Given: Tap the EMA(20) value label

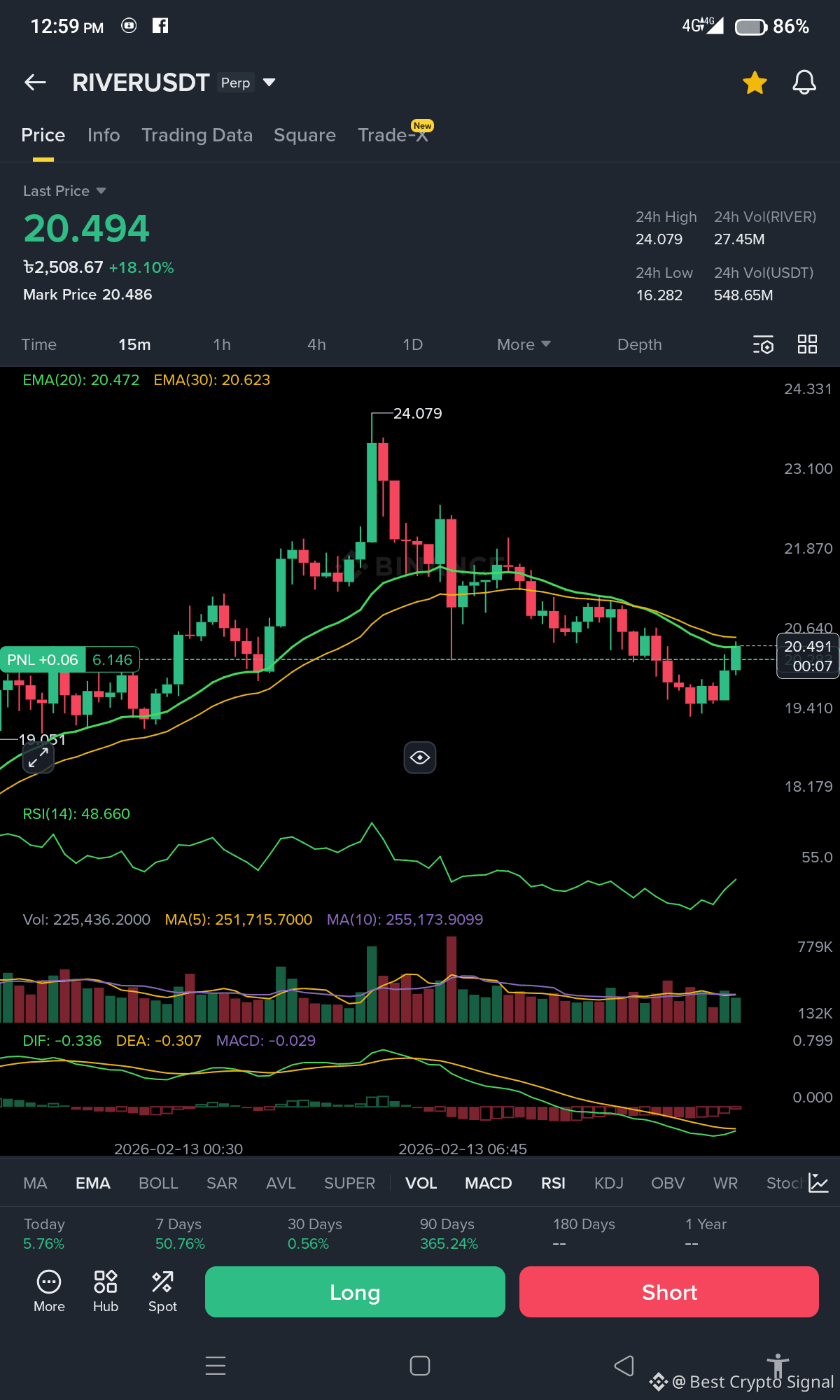Looking at the screenshot, I should pos(80,380).
